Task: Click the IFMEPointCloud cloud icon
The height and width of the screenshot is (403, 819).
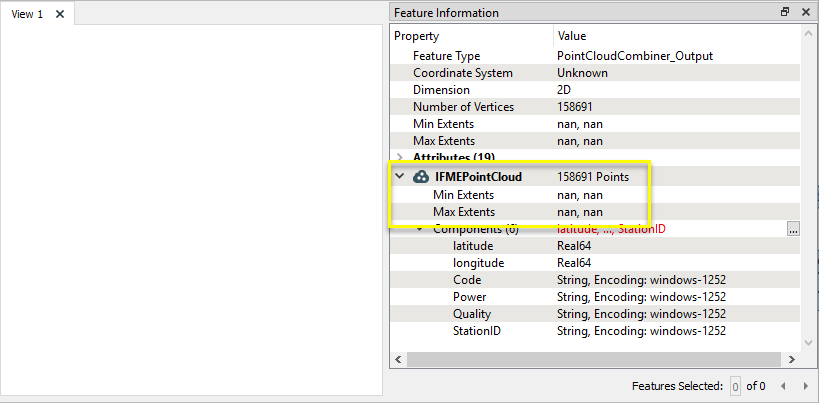Action: point(420,177)
